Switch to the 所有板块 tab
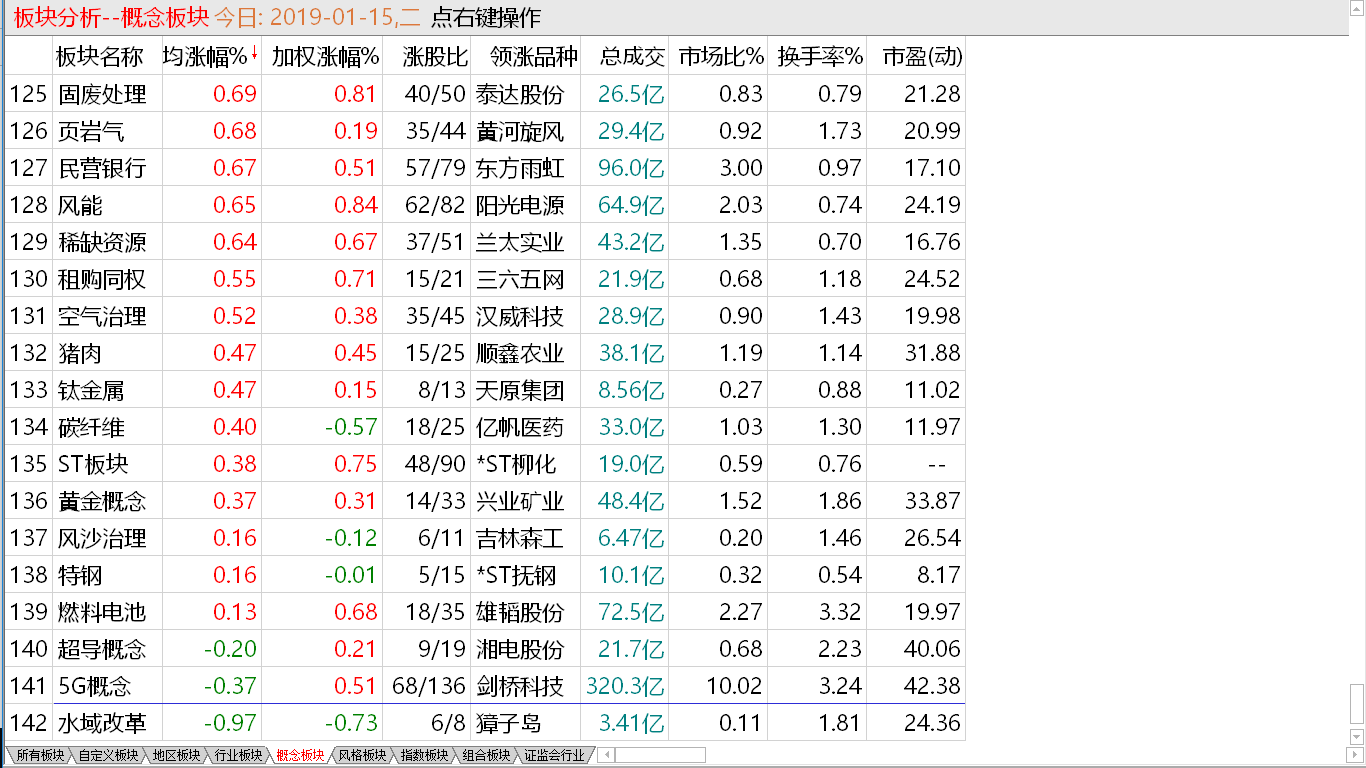1366x768 pixels. (40, 755)
